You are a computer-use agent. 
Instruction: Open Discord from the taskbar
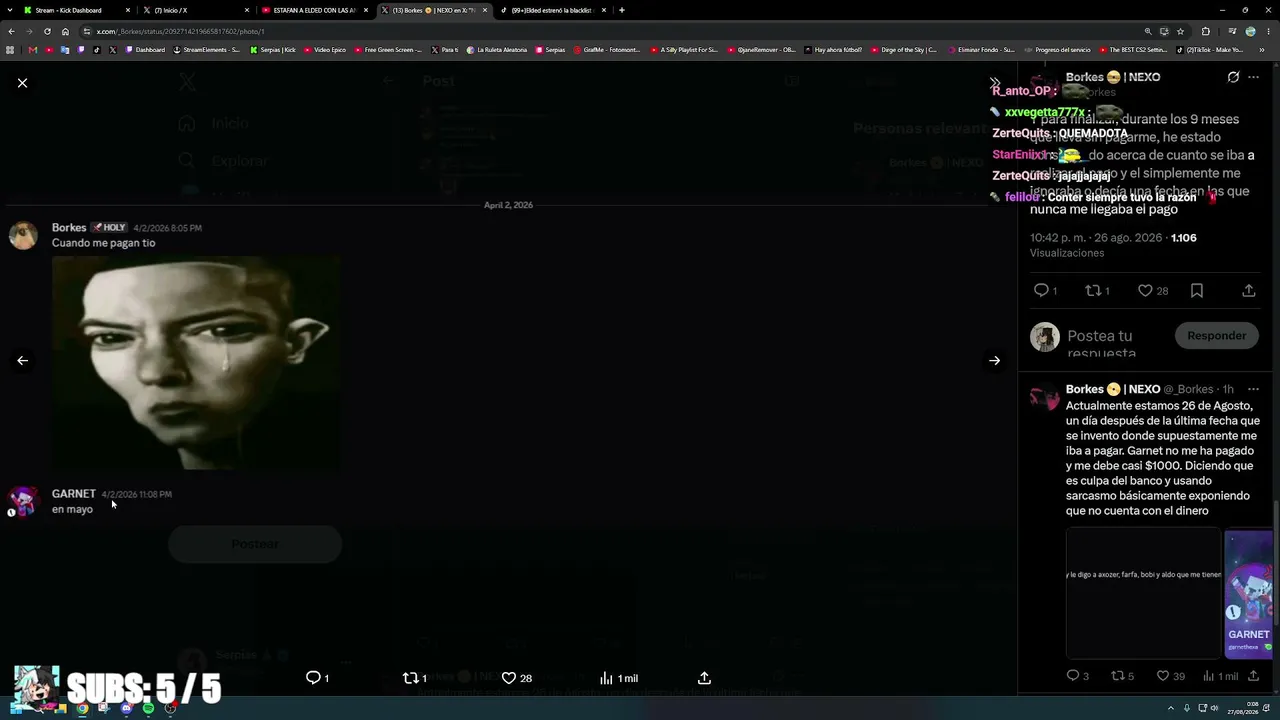[126, 708]
